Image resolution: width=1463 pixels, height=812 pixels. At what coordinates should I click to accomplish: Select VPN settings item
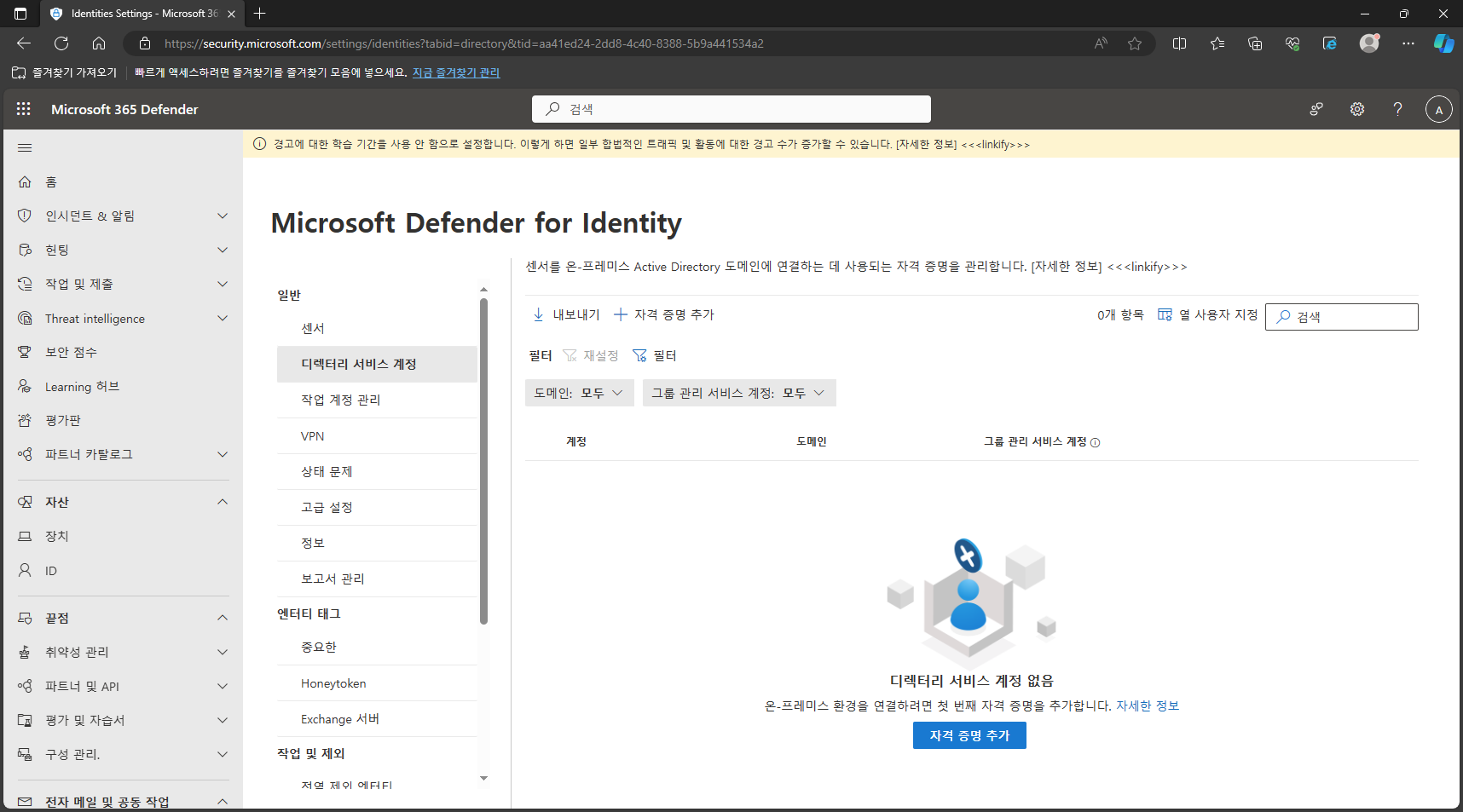pos(377,436)
